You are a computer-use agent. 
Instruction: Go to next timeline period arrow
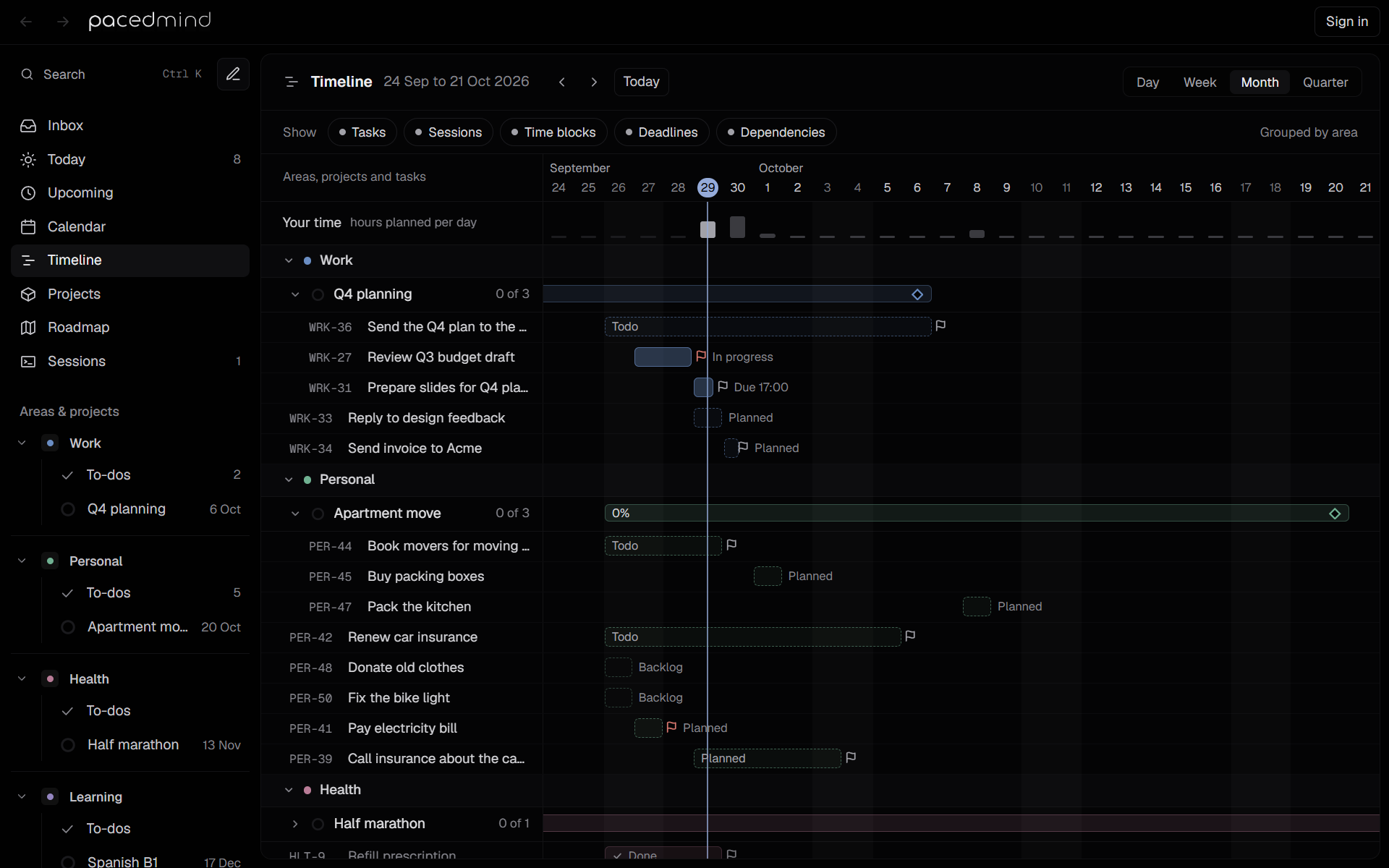594,82
